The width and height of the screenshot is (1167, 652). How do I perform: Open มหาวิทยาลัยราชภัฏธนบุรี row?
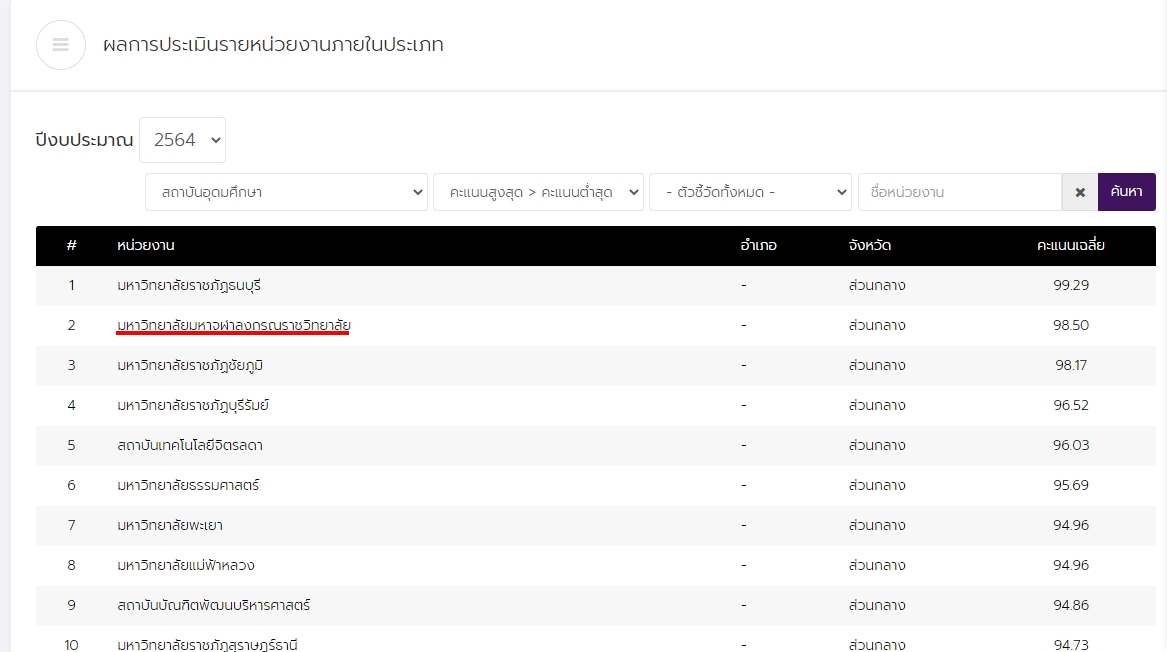pos(595,286)
